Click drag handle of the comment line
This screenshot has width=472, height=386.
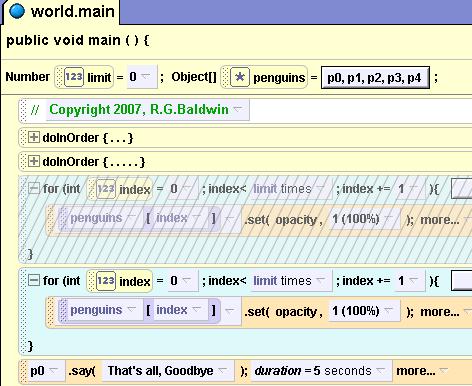point(23,110)
